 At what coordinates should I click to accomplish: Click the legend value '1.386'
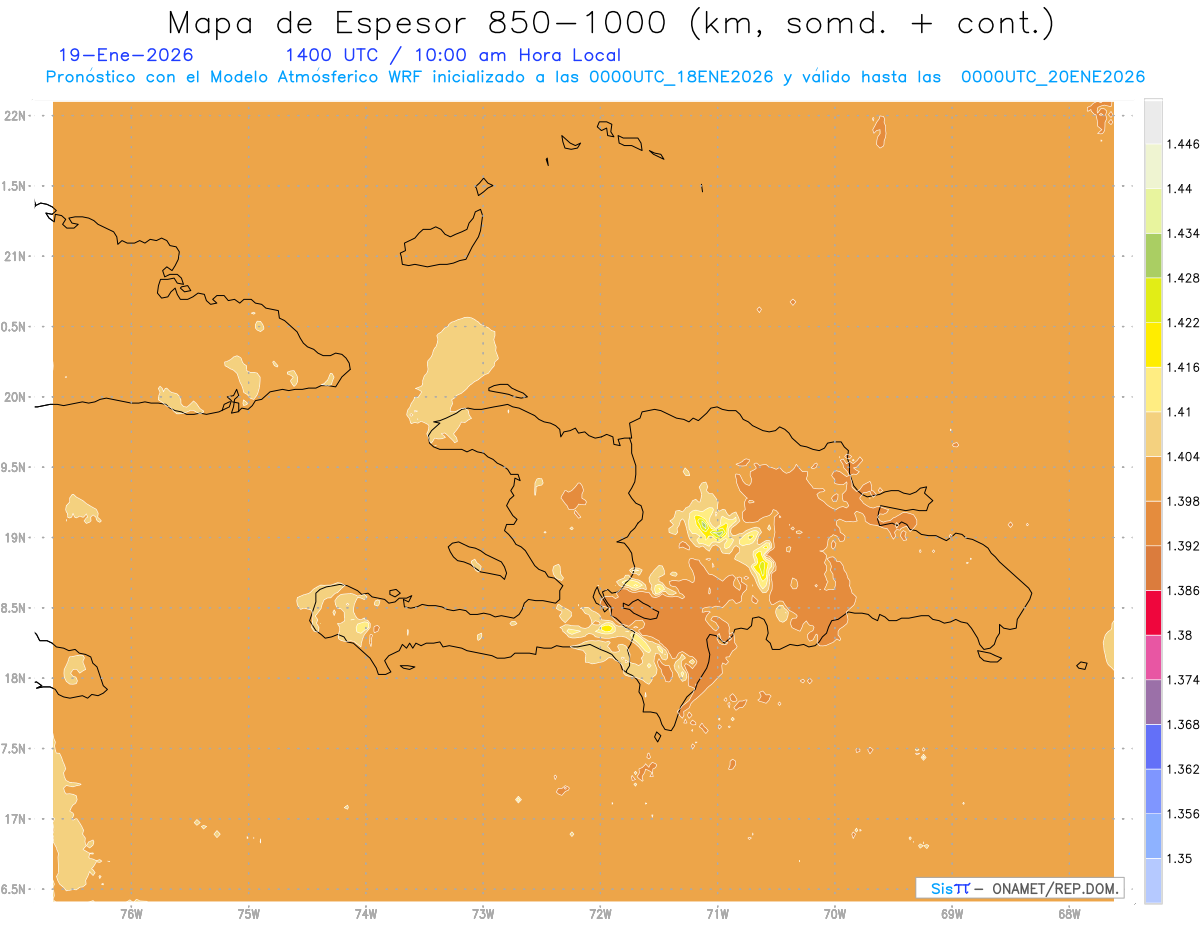(1184, 590)
